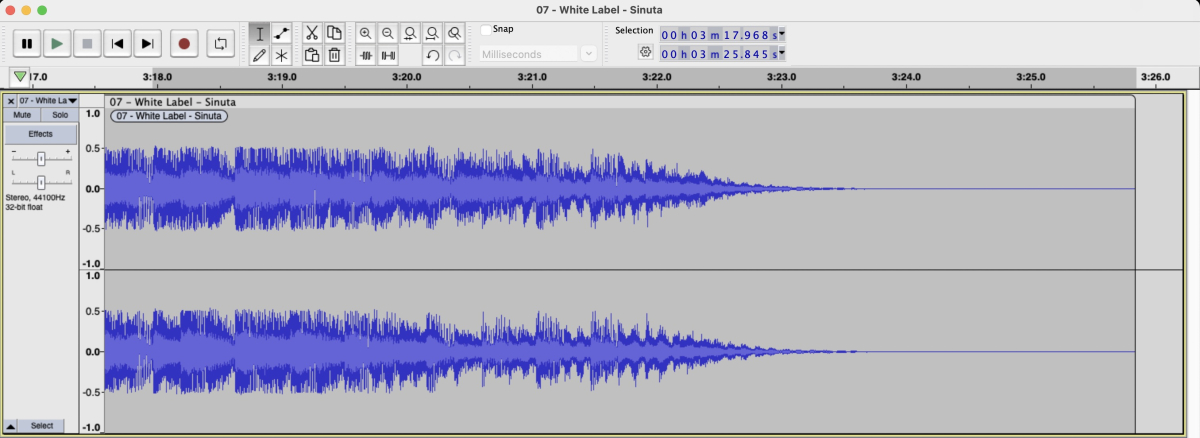Start recording with the red Record button
Image resolution: width=1200 pixels, height=438 pixels.
click(x=183, y=44)
